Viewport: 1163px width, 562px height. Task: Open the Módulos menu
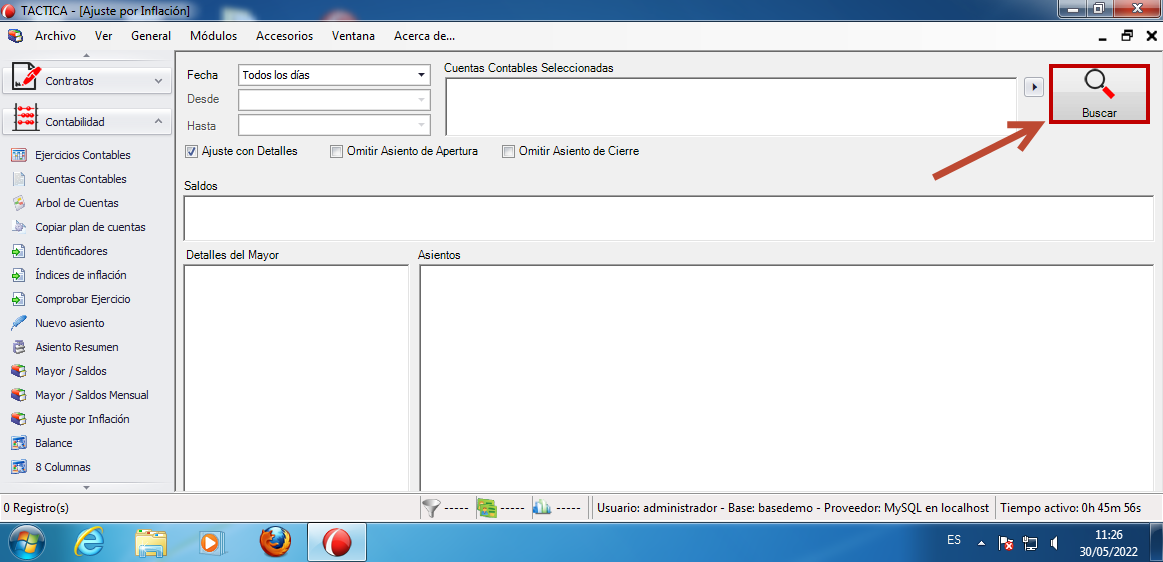click(x=214, y=36)
